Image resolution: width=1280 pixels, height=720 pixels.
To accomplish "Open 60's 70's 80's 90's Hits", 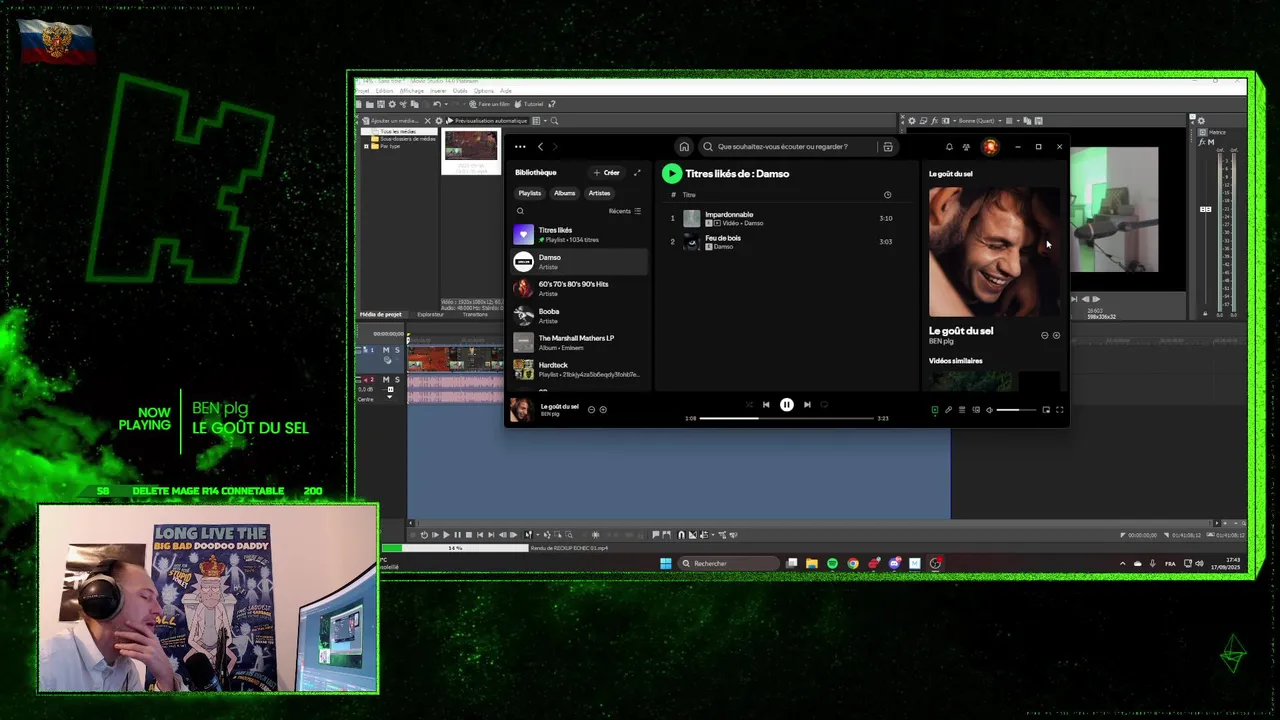I will (580, 289).
